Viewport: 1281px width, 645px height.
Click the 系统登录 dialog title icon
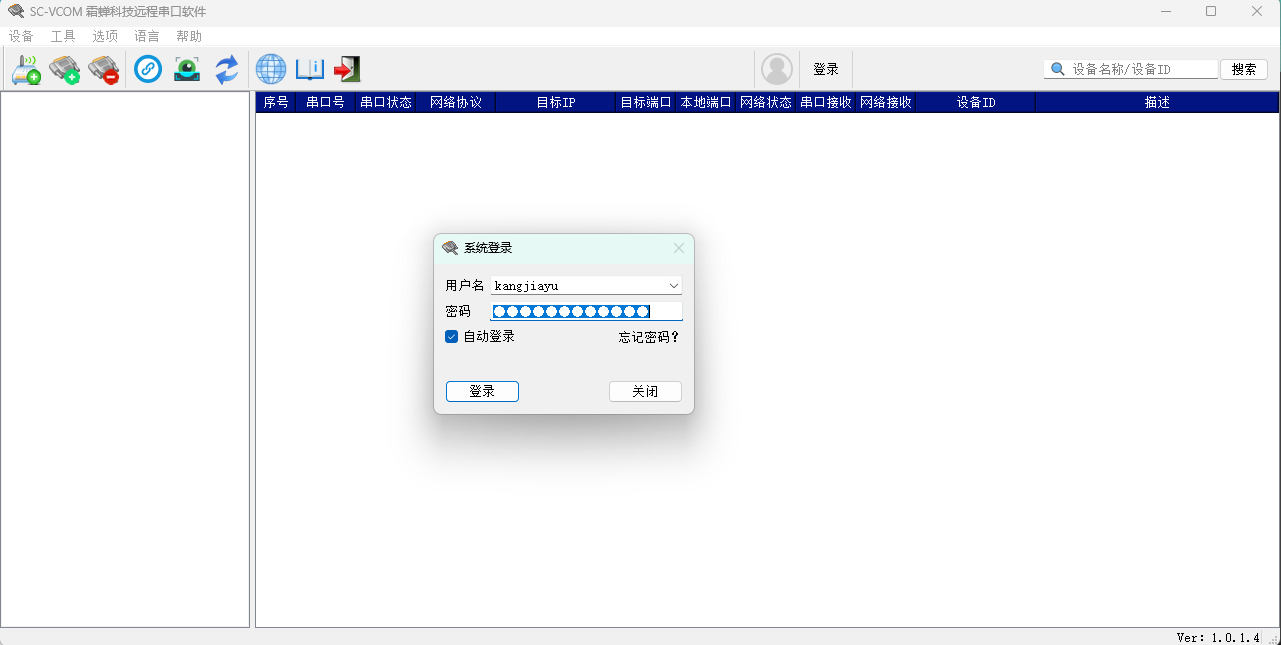pos(451,248)
